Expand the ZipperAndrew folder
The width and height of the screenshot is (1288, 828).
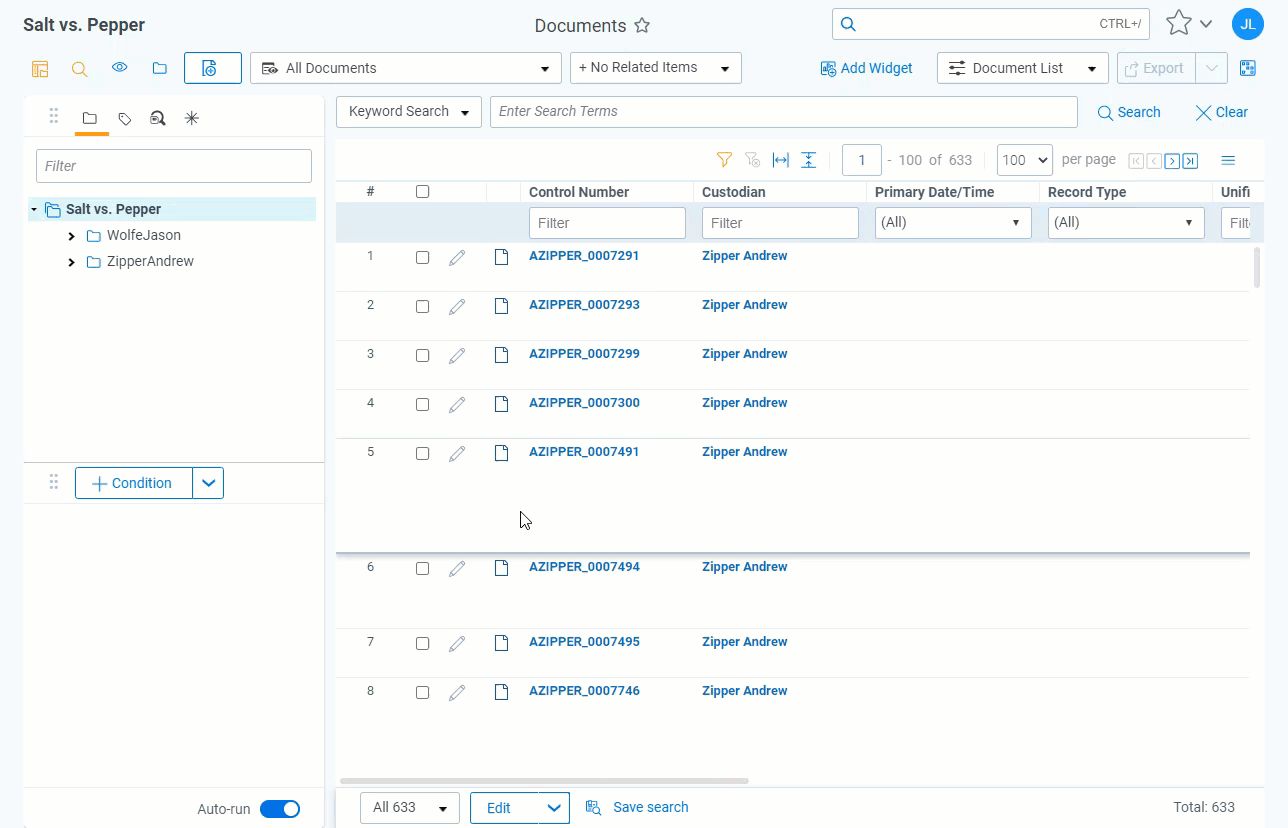[71, 262]
